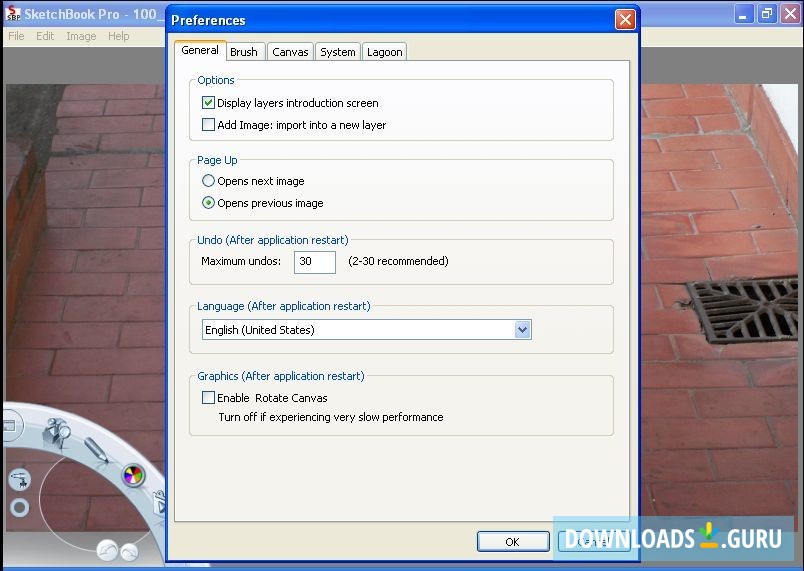Enable Add Image: import into a new layer
804x571 pixels.
click(208, 125)
